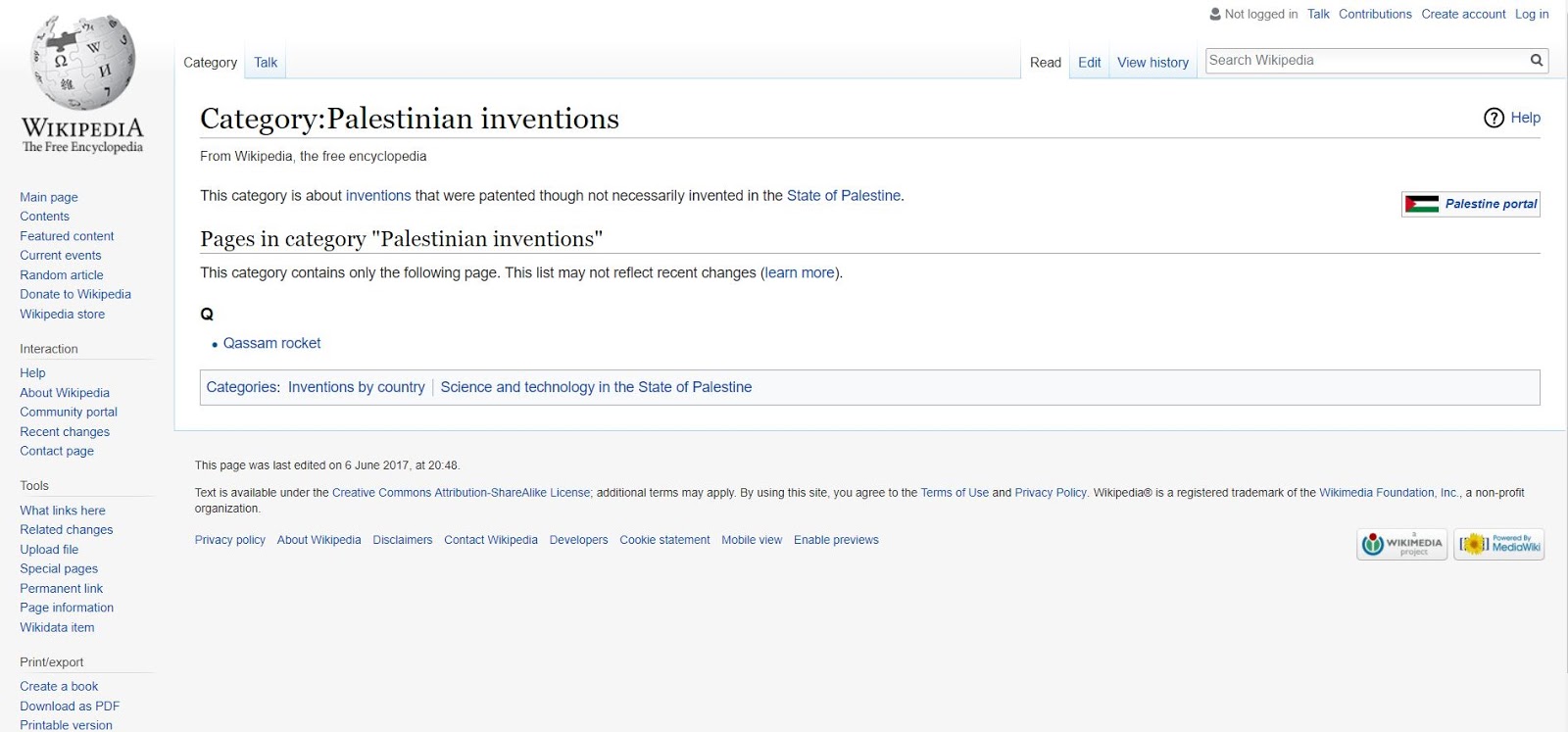Image resolution: width=1568 pixels, height=732 pixels.
Task: Follow the State of Palestine link
Action: point(843,196)
